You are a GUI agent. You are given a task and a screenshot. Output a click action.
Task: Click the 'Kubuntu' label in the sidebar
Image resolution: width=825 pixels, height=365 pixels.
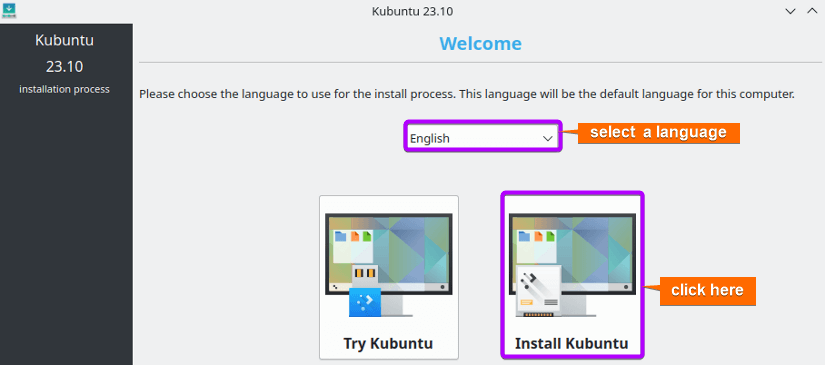point(64,40)
